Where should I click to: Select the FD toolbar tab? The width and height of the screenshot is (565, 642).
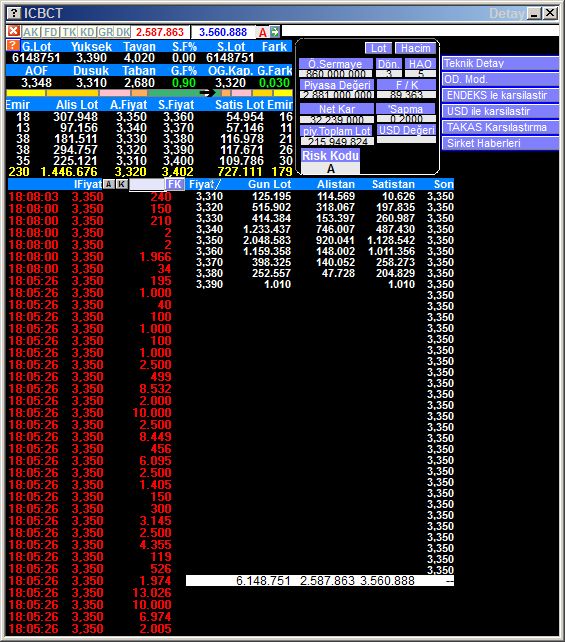pyautogui.click(x=51, y=32)
